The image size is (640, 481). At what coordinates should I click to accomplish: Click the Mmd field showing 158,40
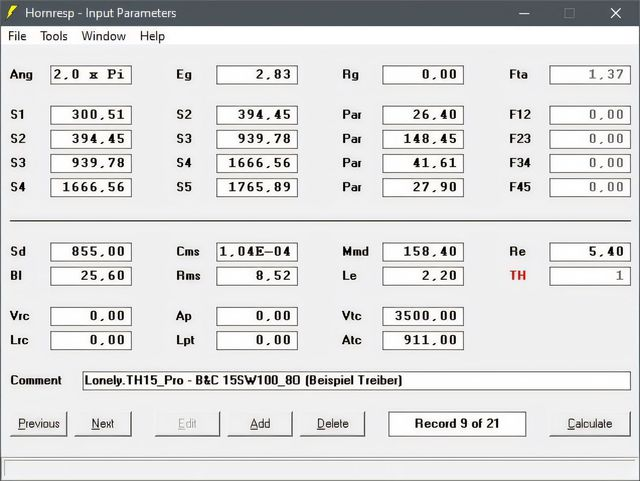pos(423,252)
